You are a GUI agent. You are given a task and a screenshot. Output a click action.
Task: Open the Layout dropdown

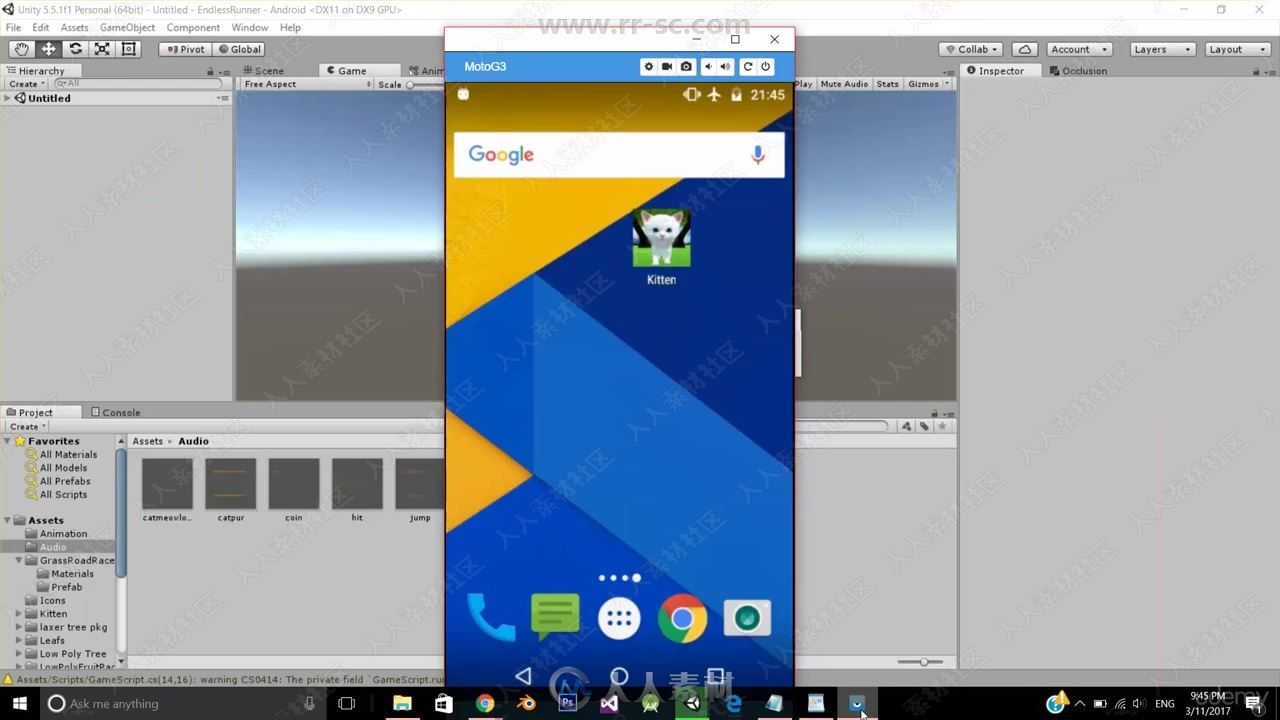coord(1236,49)
